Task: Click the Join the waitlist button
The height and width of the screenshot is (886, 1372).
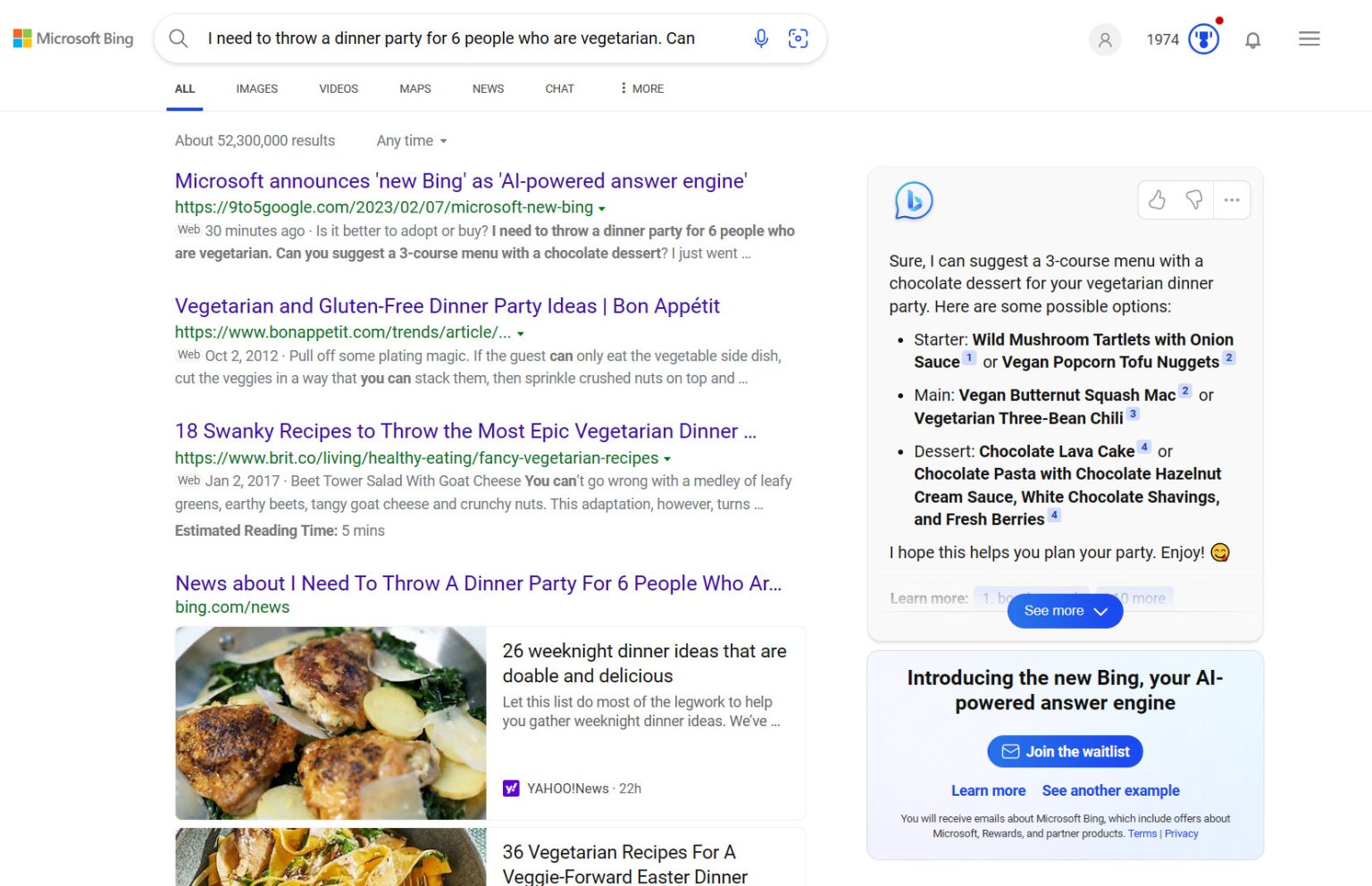Action: click(1065, 751)
